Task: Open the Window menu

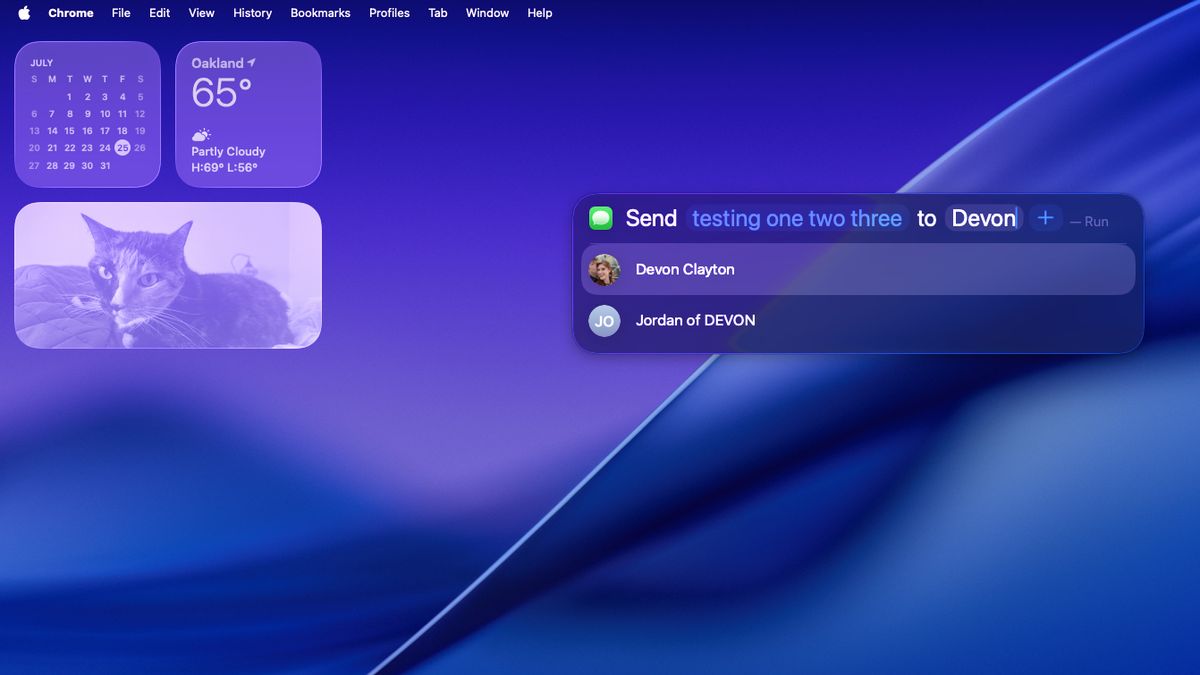Action: (x=487, y=13)
